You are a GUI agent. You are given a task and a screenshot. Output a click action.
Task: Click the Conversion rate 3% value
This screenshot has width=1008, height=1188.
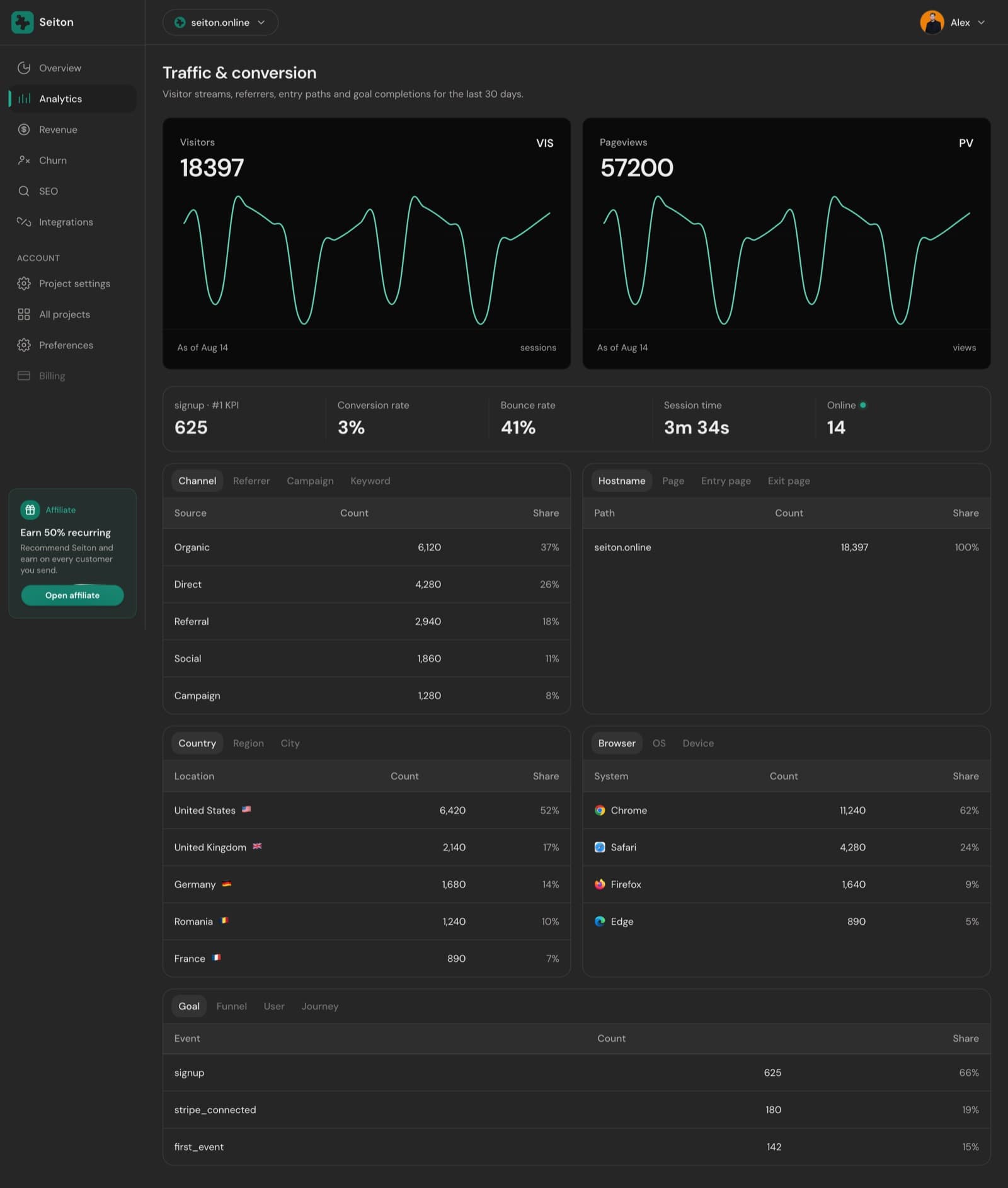(351, 428)
